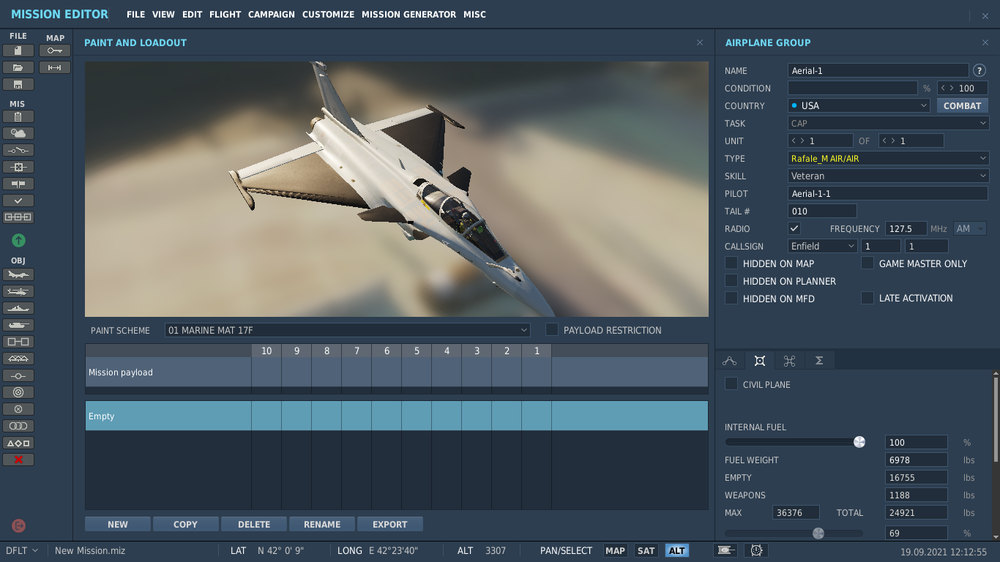Select the airplane group placement tool

point(18,275)
